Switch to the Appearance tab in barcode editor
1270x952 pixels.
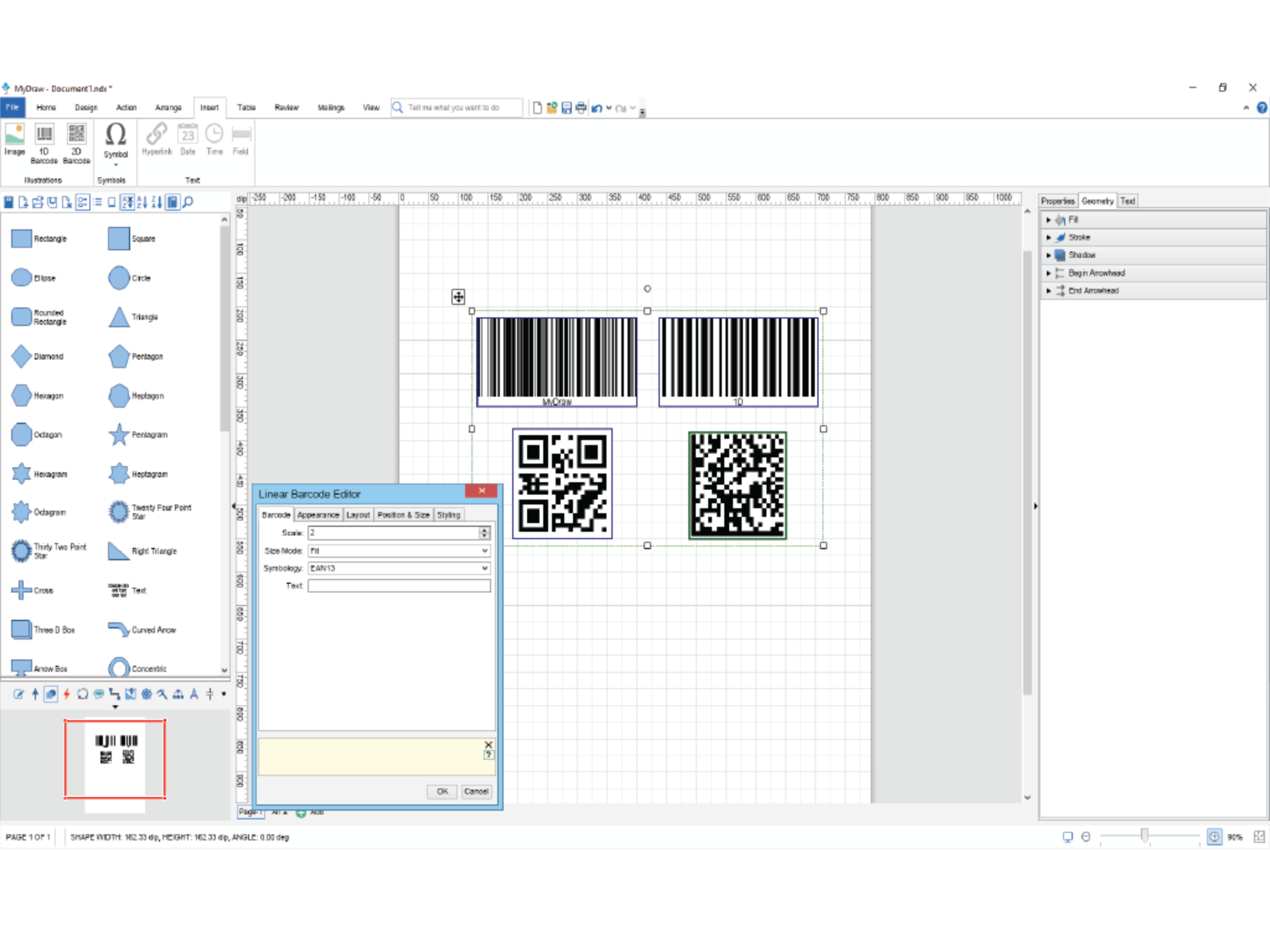click(317, 514)
